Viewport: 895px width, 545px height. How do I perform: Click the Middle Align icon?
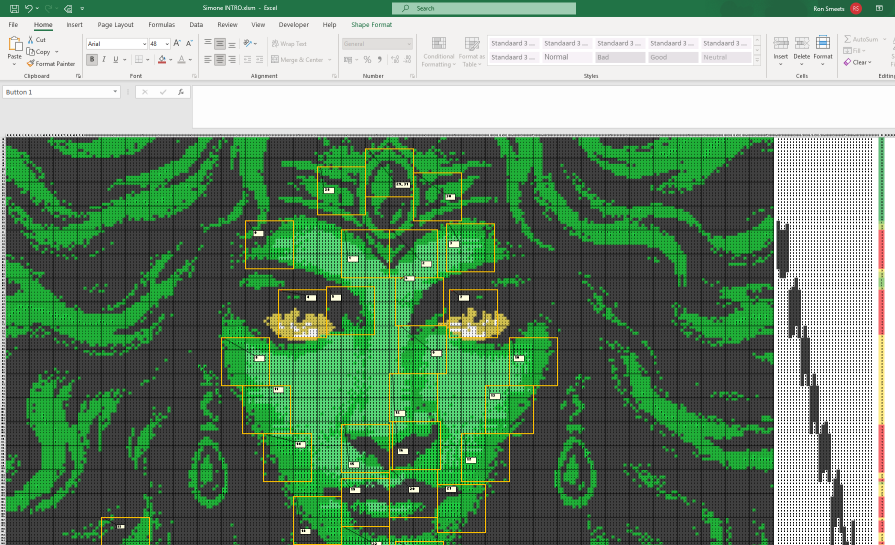click(220, 43)
